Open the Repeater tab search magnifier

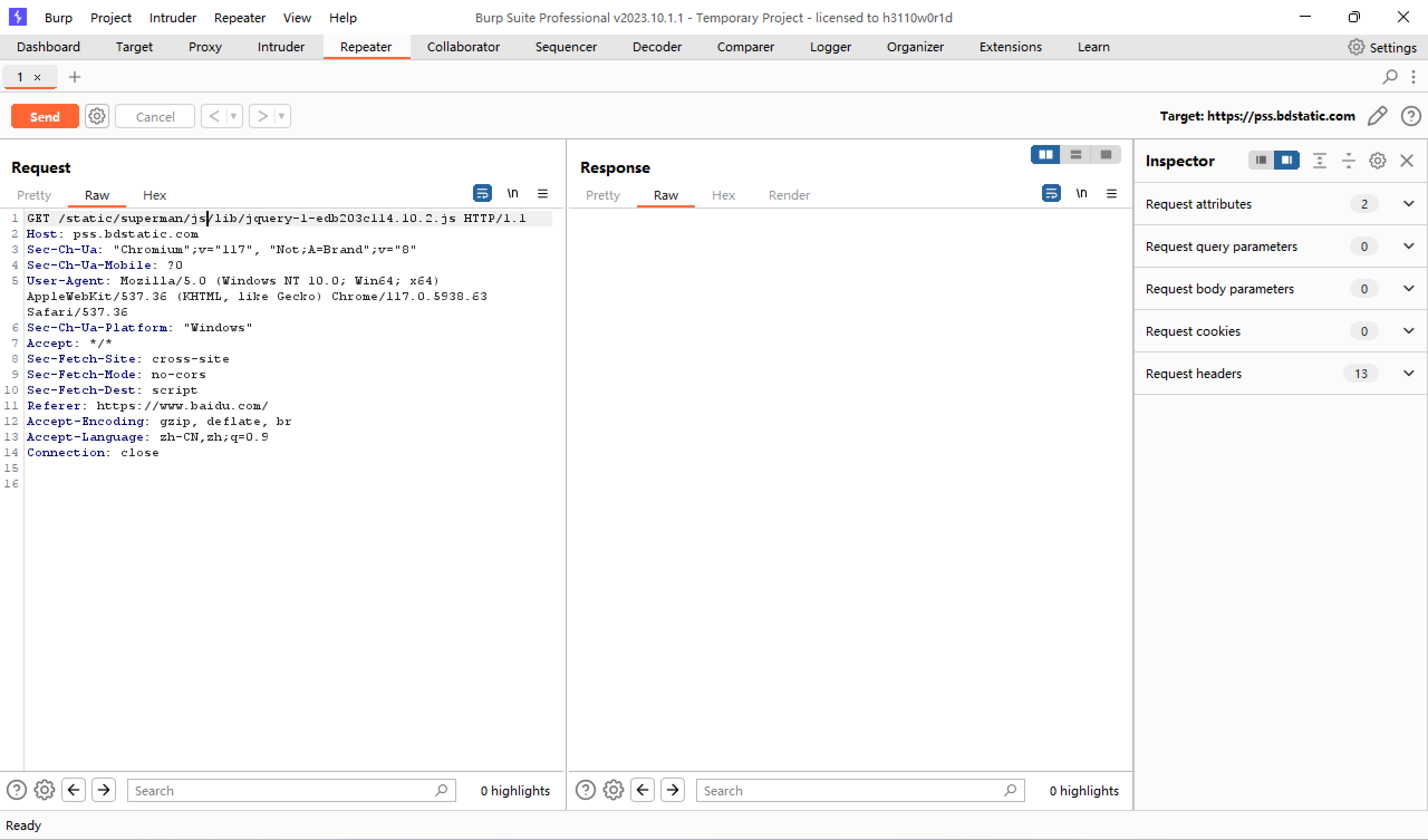(x=1390, y=76)
